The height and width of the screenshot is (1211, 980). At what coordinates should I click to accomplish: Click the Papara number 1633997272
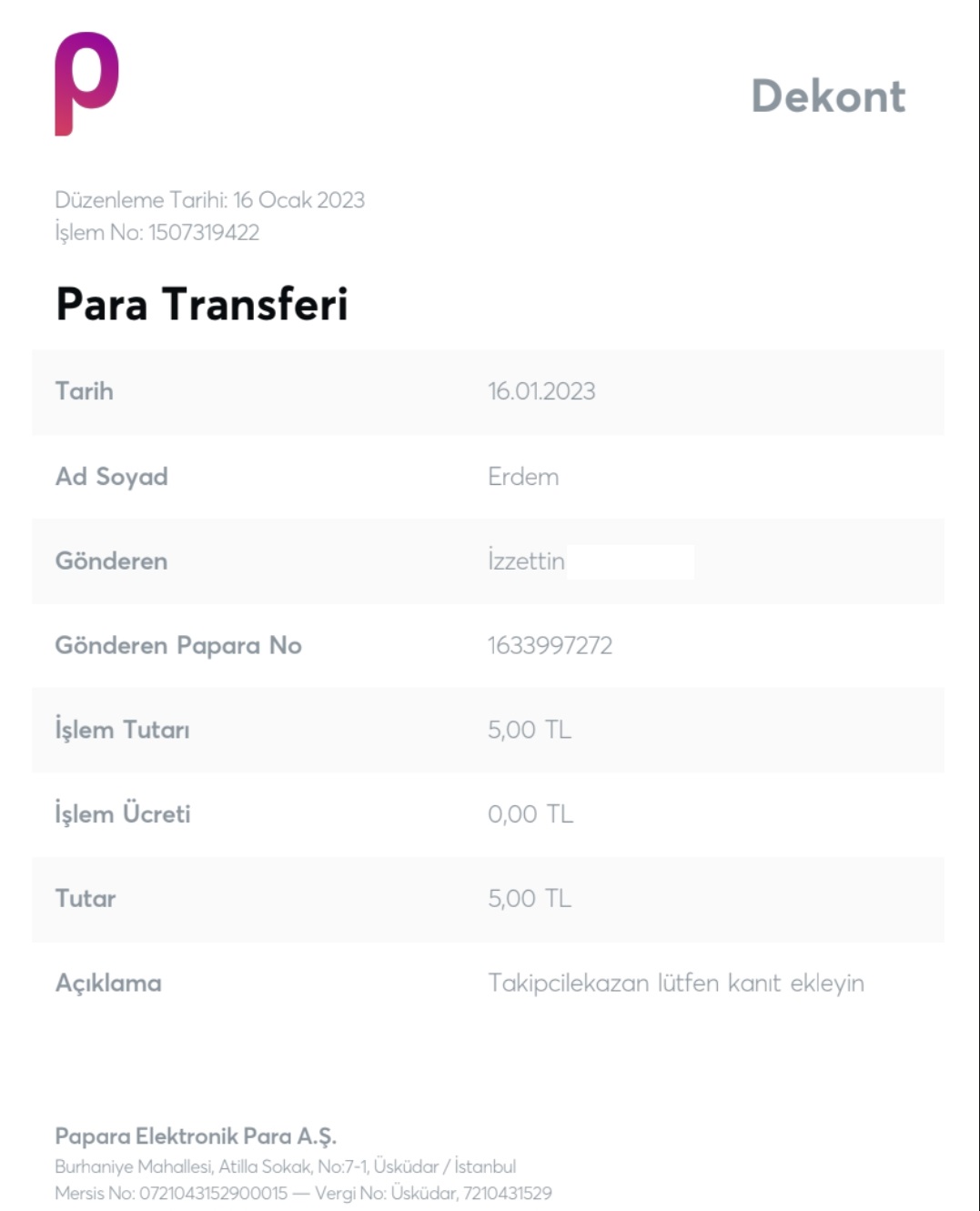(x=550, y=646)
